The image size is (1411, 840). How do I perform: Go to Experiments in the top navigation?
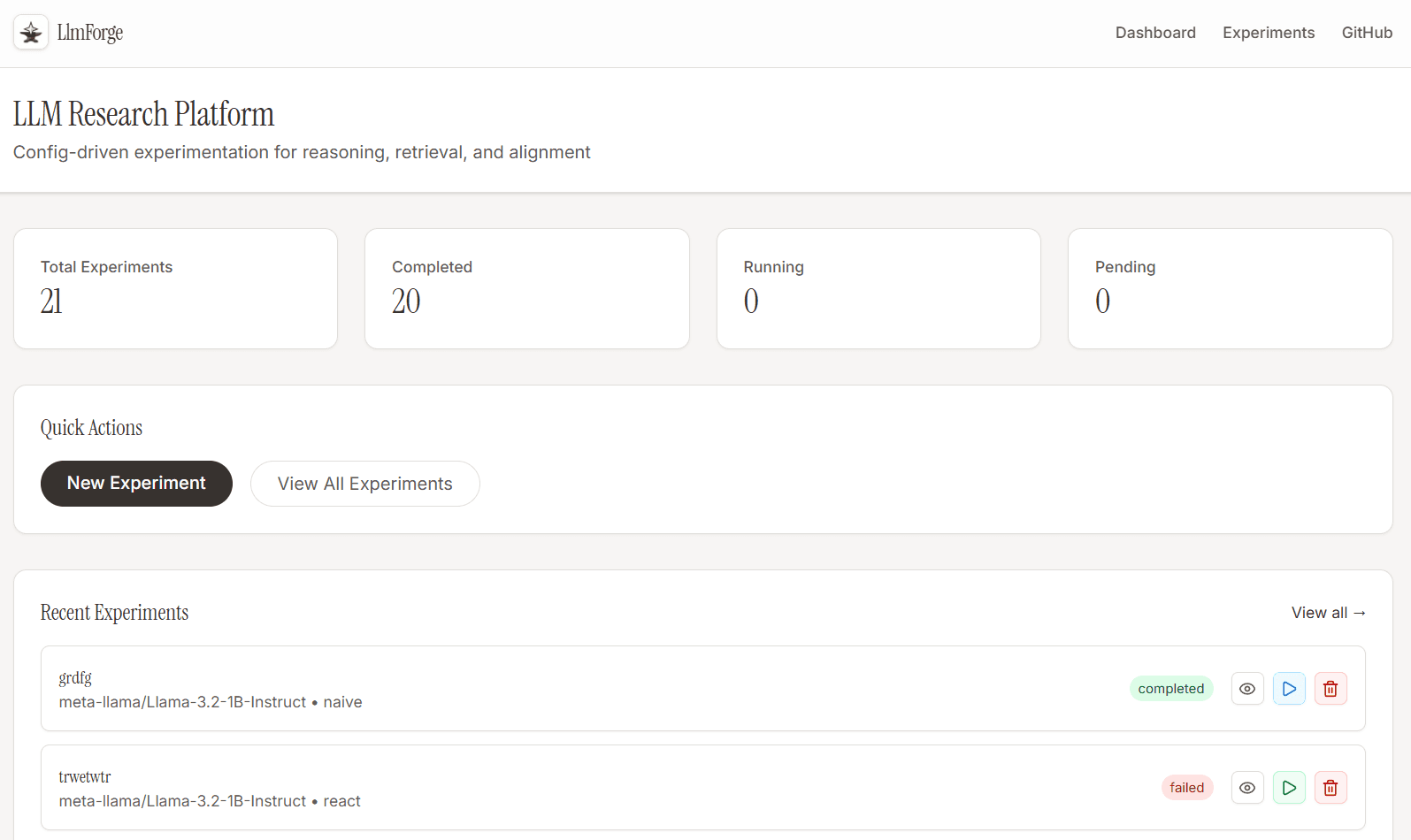[1269, 33]
